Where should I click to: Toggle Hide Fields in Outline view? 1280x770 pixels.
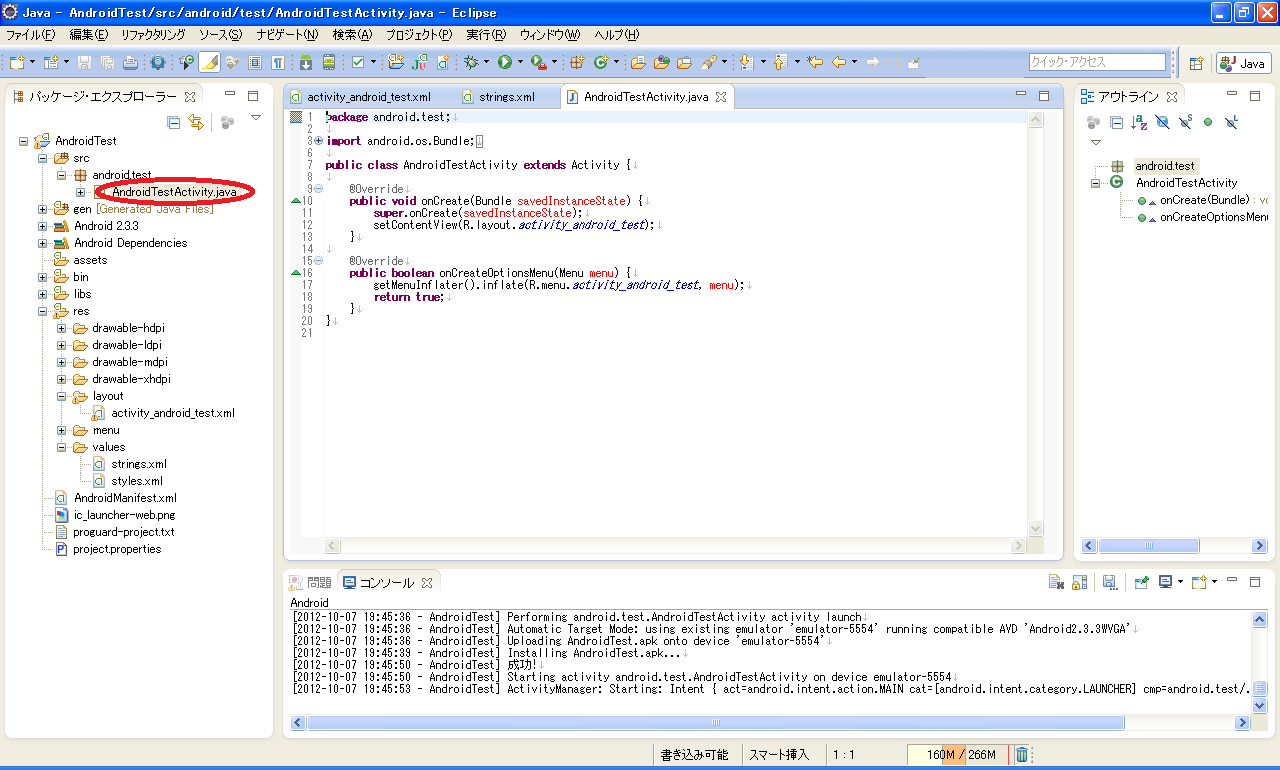click(x=1161, y=122)
